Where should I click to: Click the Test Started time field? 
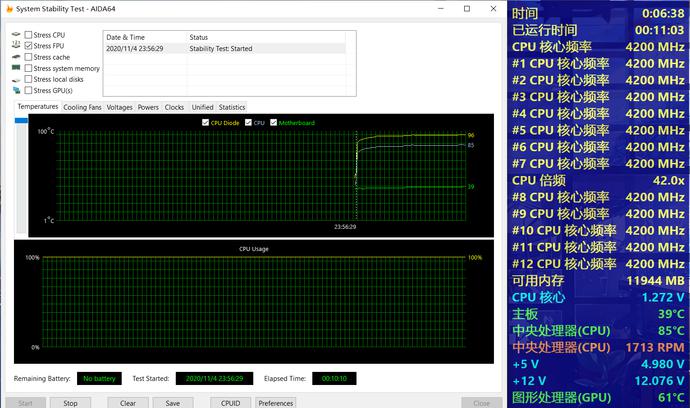(214, 379)
